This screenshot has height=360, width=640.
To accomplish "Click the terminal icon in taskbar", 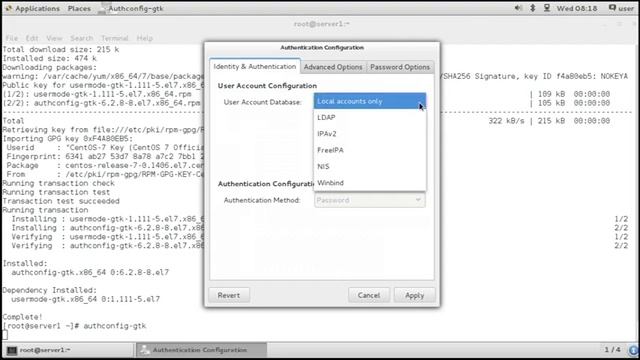I will point(12,350).
